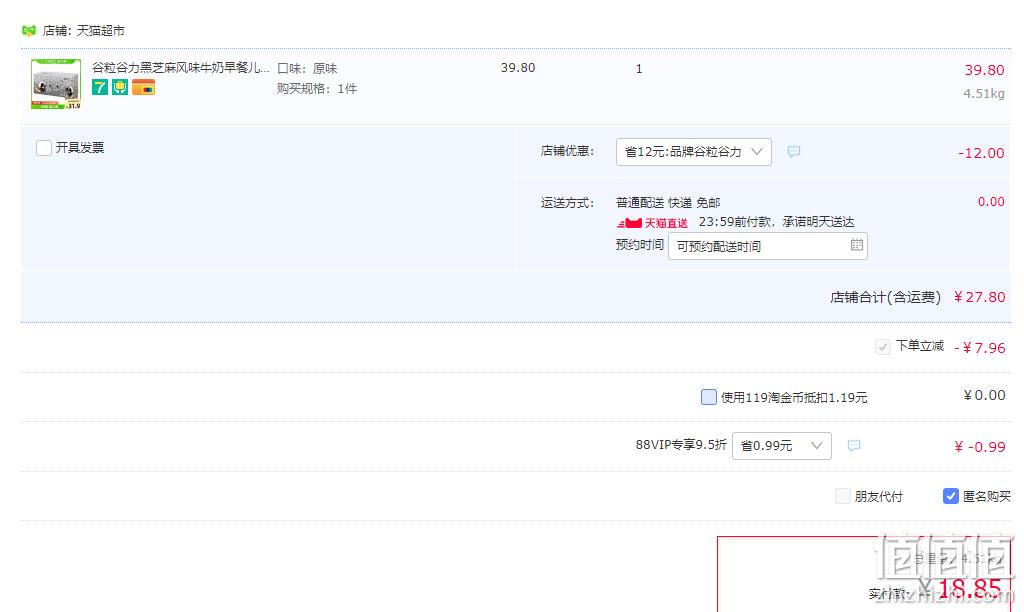Click the green shield guarantee badge
This screenshot has width=1024, height=612.
[120, 87]
